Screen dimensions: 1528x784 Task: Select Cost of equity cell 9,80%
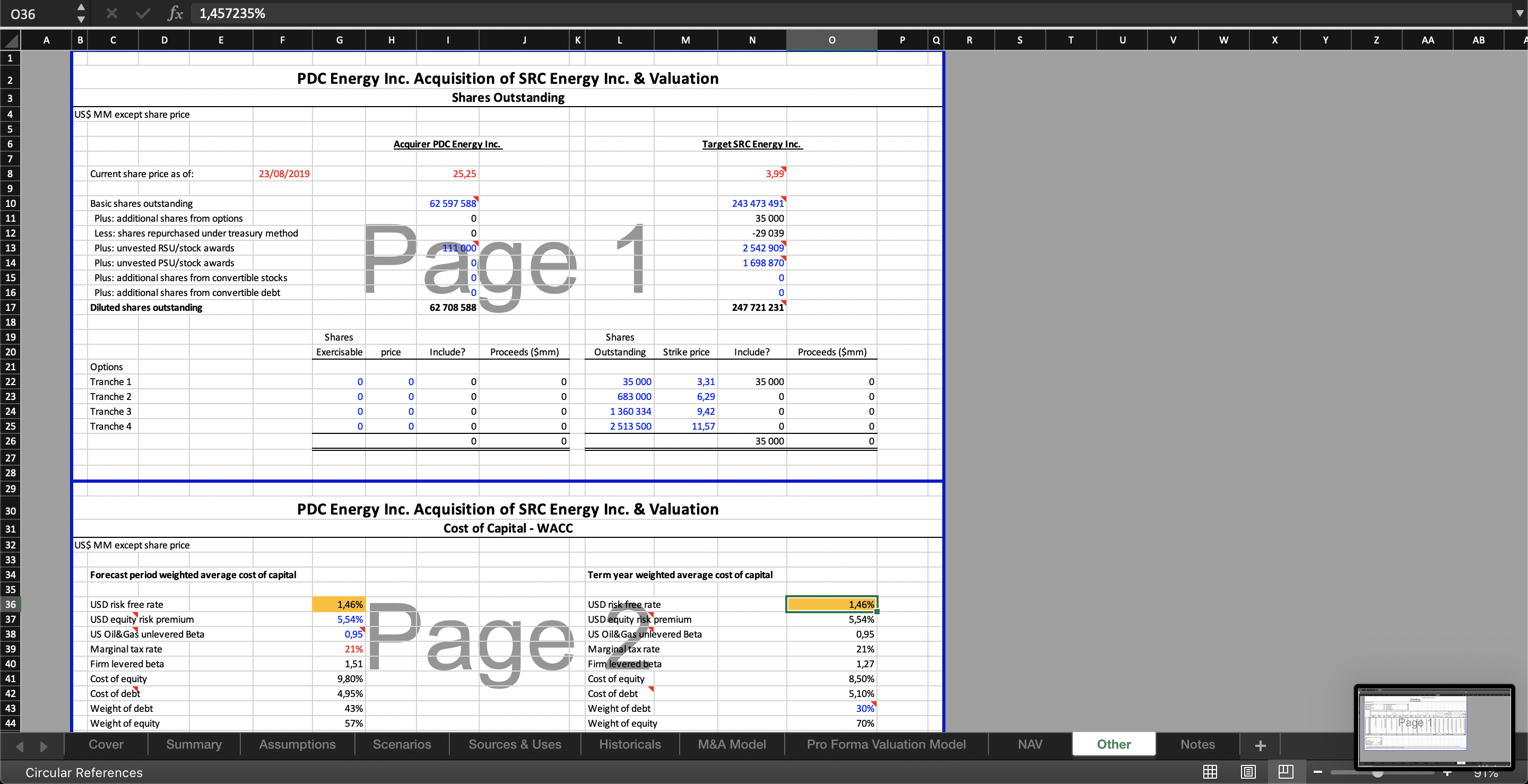click(x=340, y=678)
